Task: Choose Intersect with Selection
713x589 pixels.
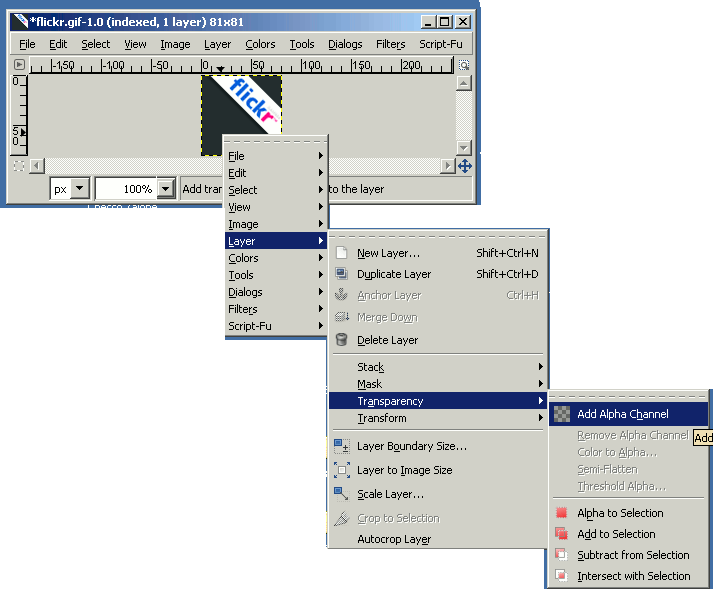Action: 629,576
